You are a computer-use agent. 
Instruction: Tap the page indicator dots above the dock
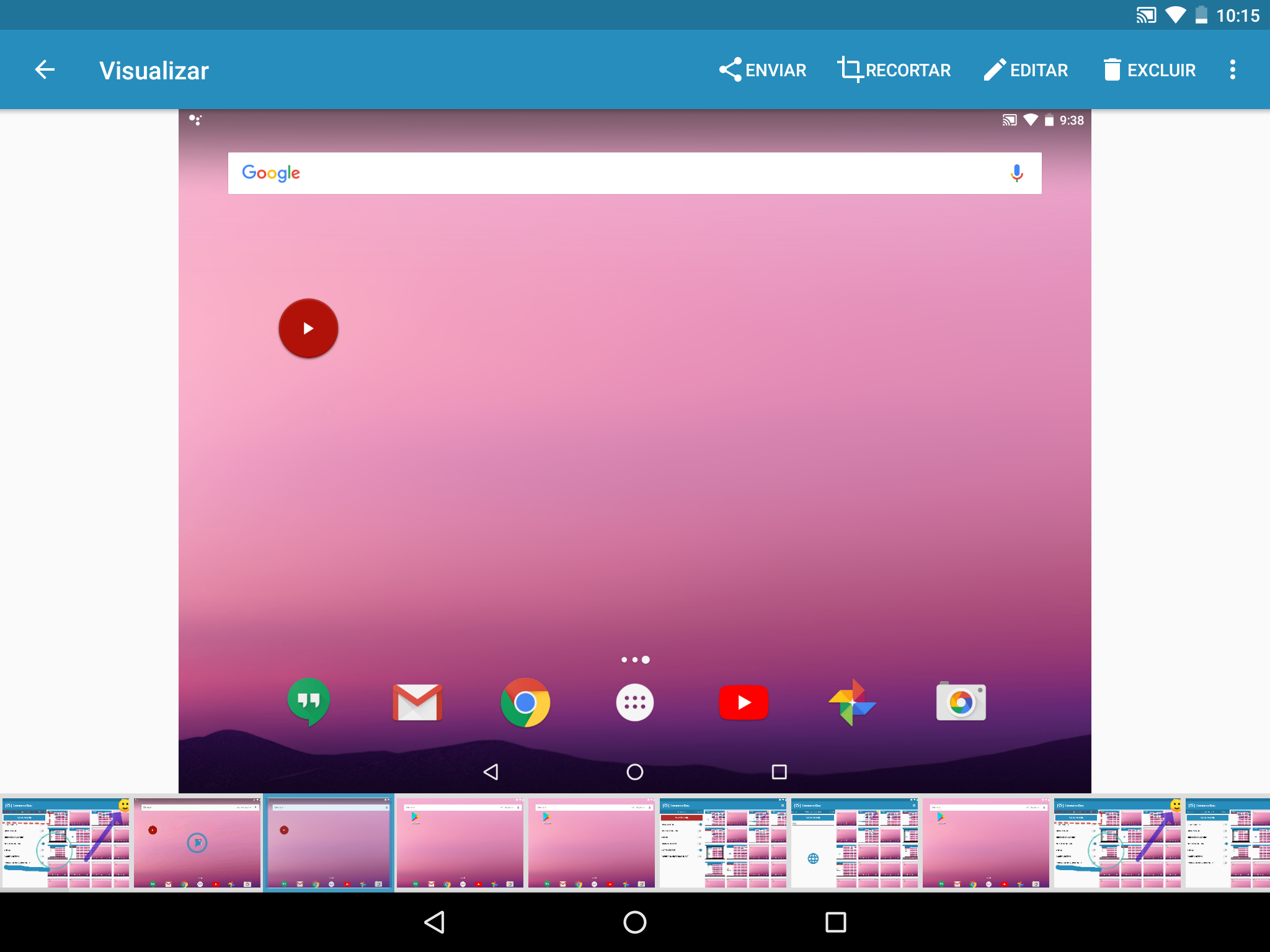pos(635,659)
